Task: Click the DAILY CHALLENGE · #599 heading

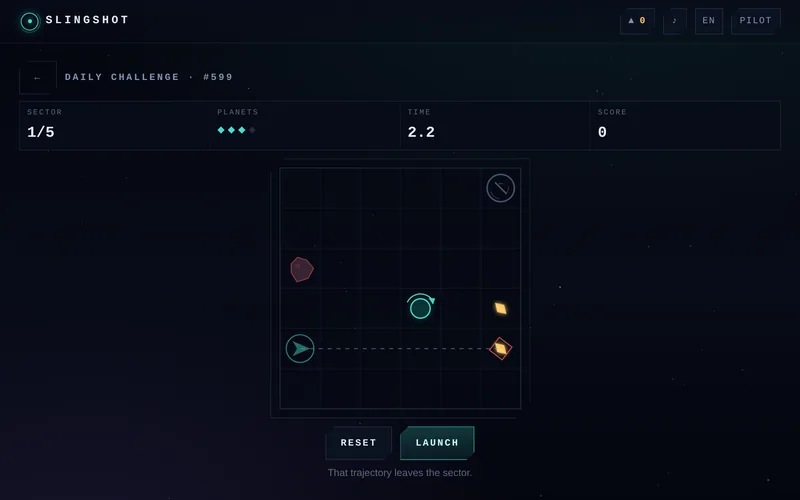Action: pyautogui.click(x=148, y=77)
